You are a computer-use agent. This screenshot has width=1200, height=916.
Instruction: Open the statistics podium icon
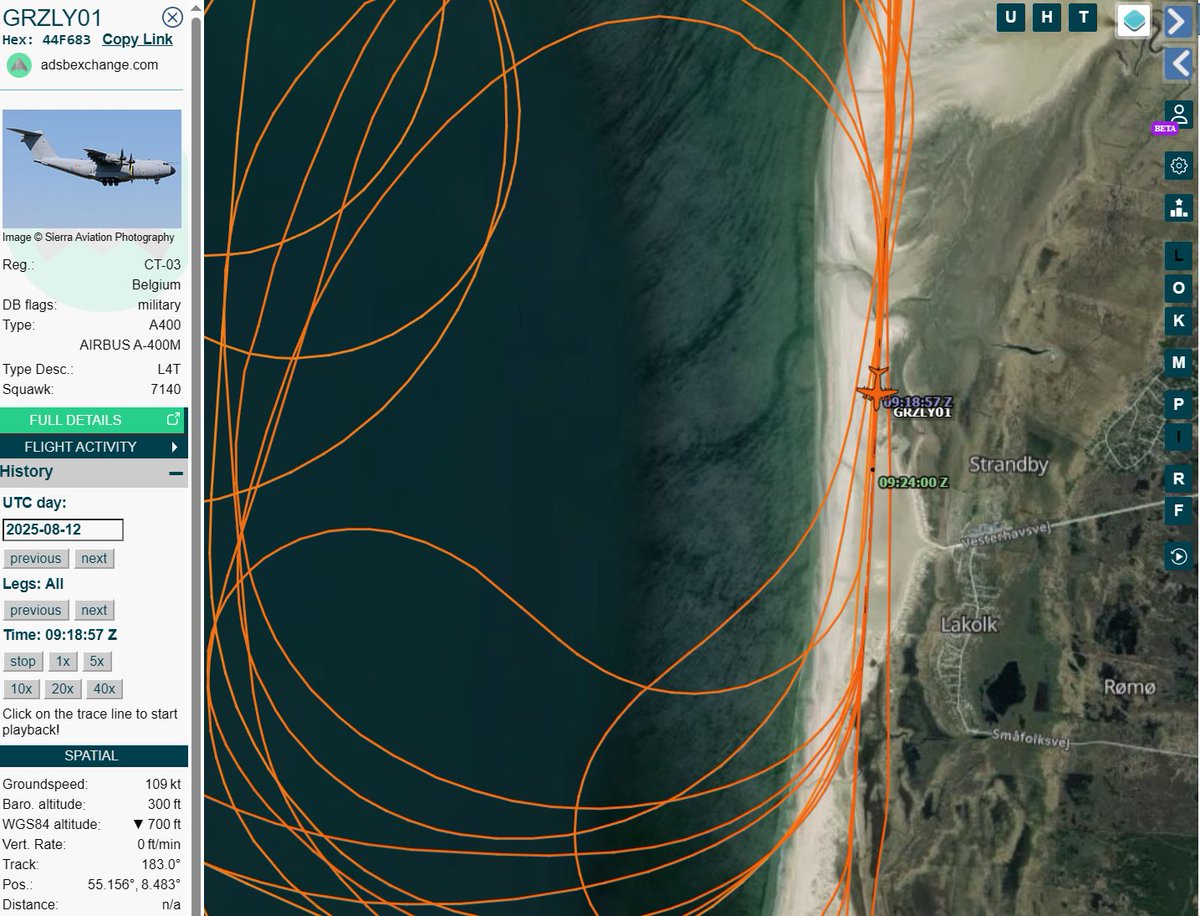1179,208
